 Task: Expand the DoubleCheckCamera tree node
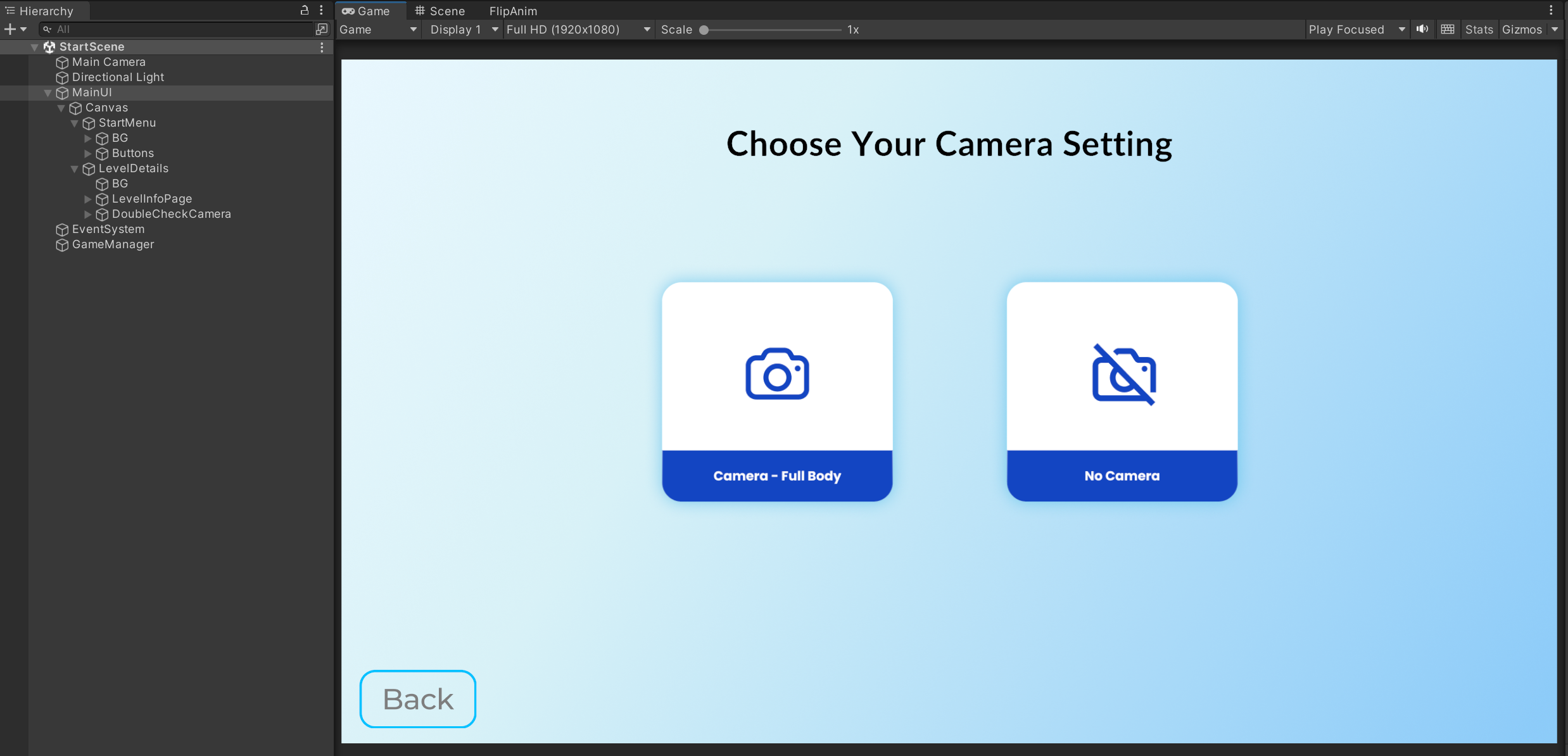pos(88,214)
